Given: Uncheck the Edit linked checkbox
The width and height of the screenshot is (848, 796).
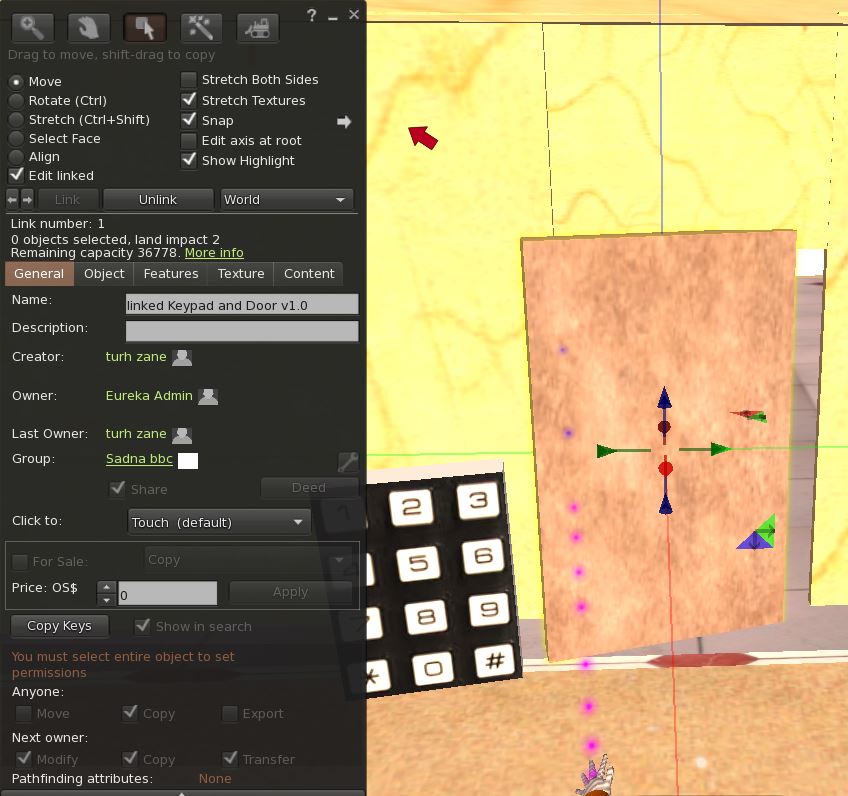Looking at the screenshot, I should 16,175.
